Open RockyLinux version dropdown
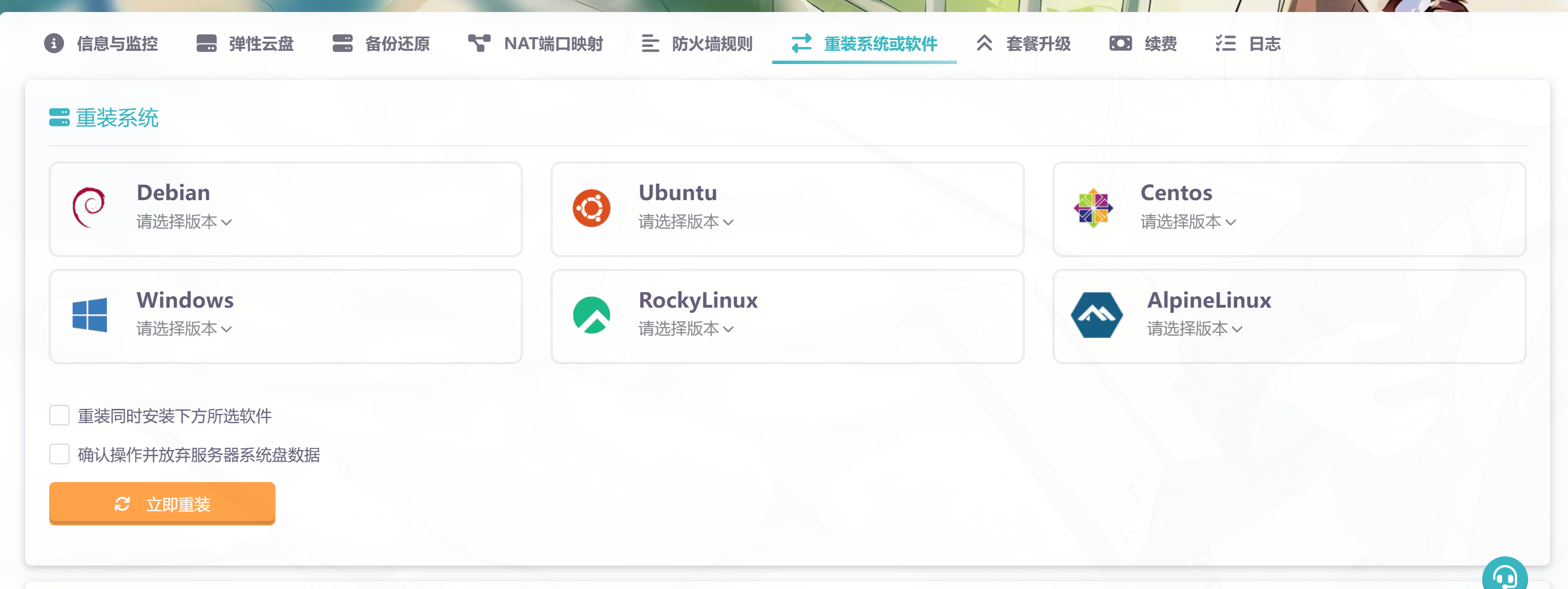Viewport: 1568px width, 589px height. [x=686, y=329]
